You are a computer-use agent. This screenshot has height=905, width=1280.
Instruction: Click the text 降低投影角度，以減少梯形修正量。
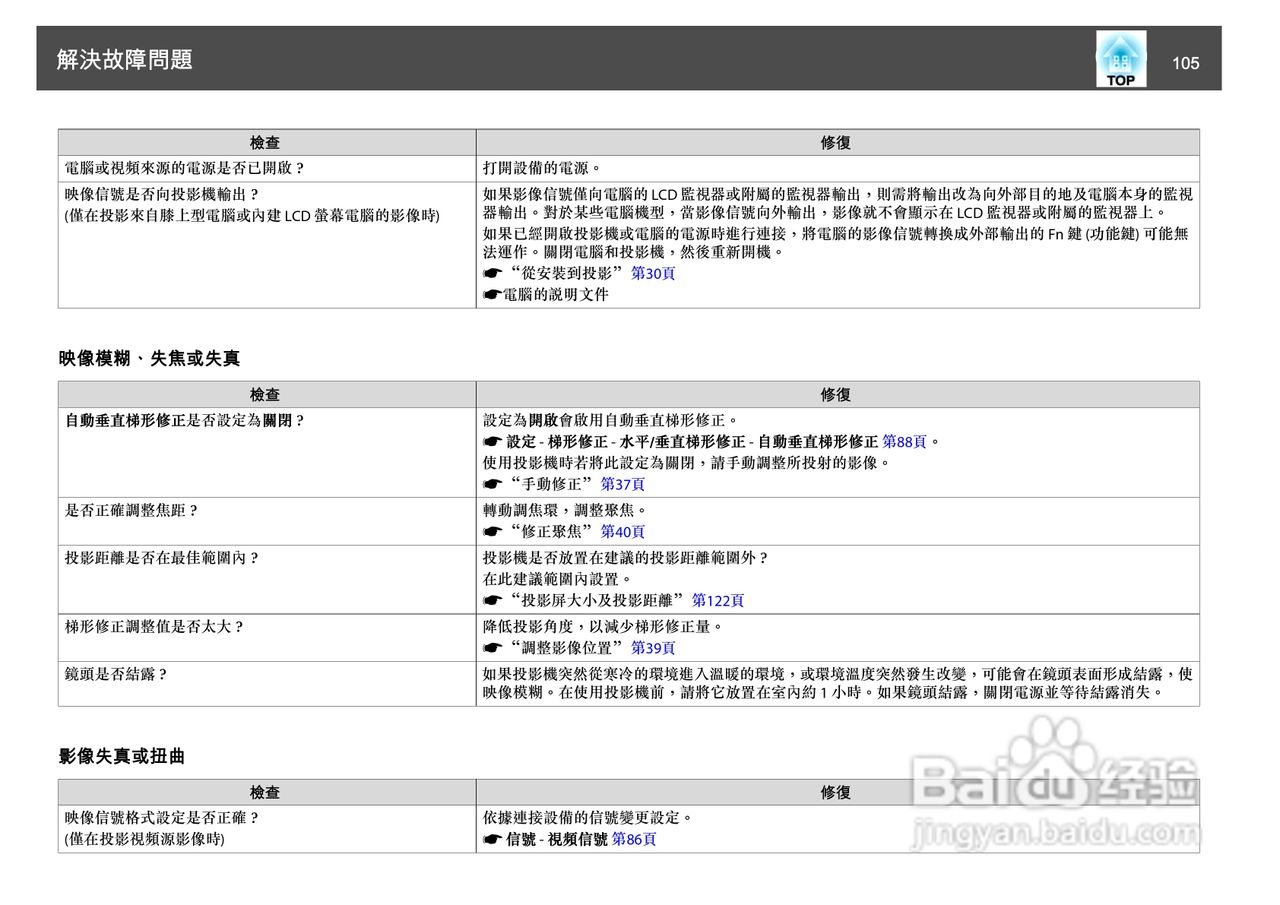(603, 627)
